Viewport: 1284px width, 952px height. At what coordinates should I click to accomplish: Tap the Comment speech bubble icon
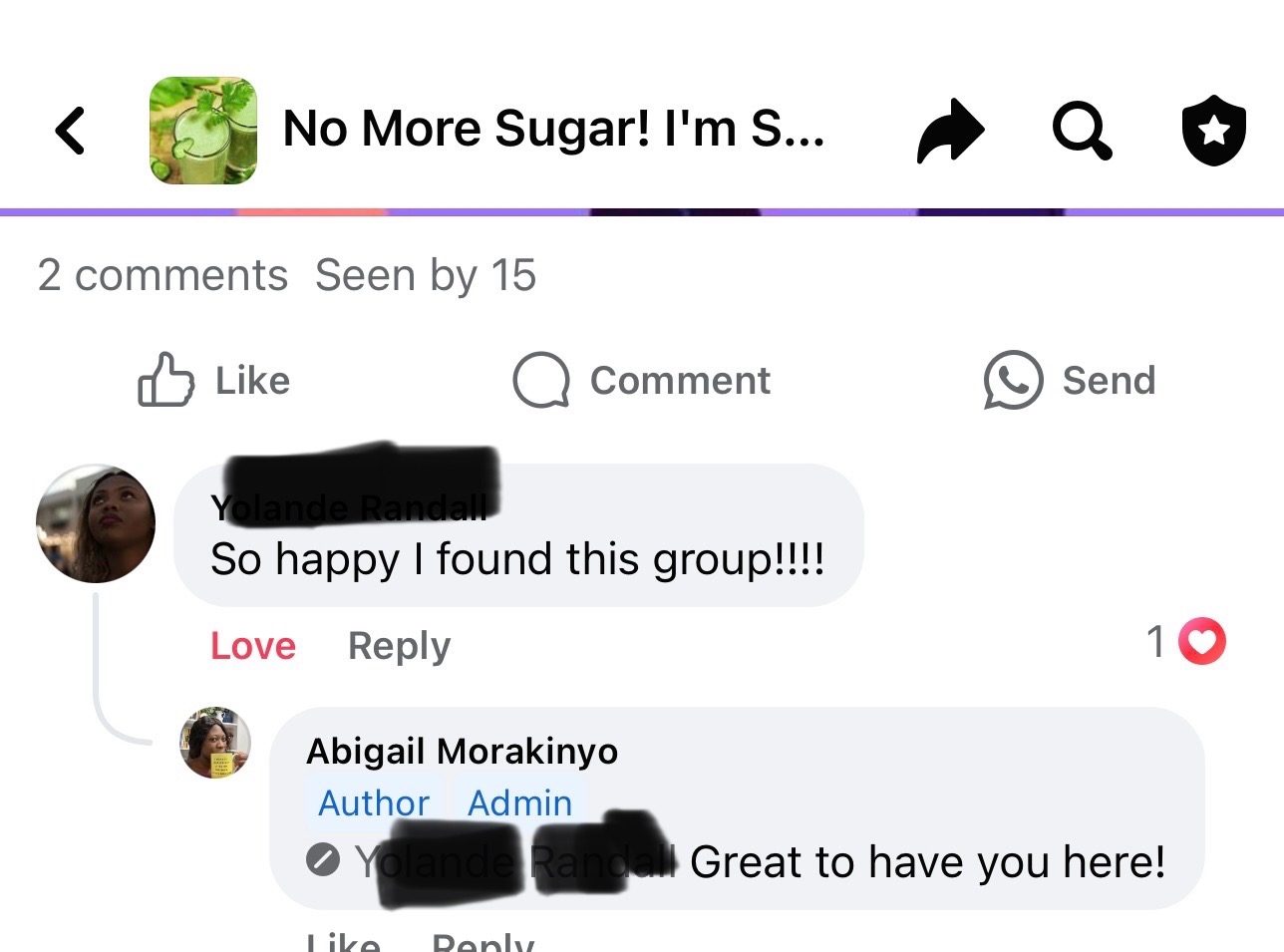click(x=541, y=380)
